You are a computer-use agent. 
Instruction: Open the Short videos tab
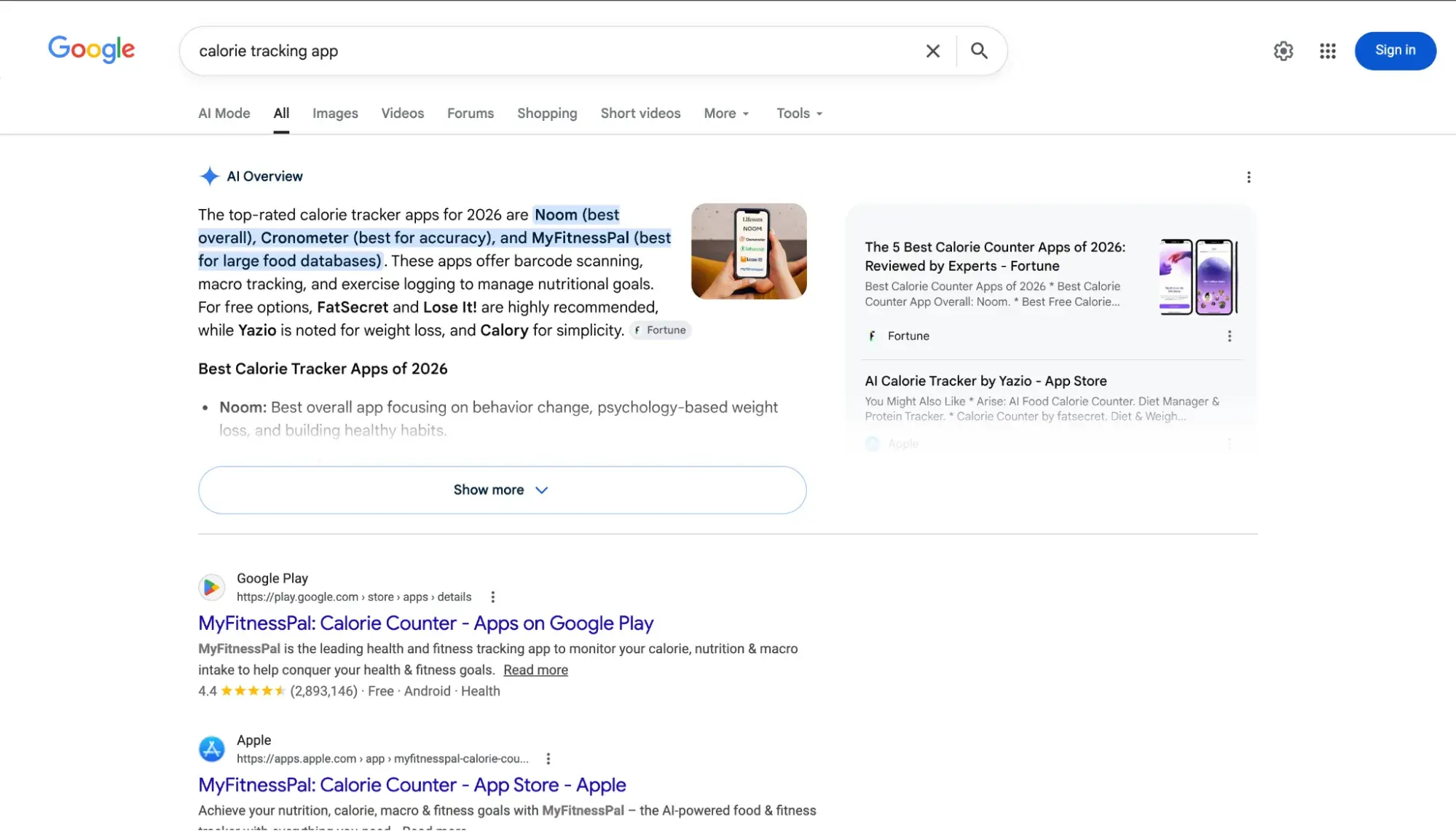tap(640, 114)
